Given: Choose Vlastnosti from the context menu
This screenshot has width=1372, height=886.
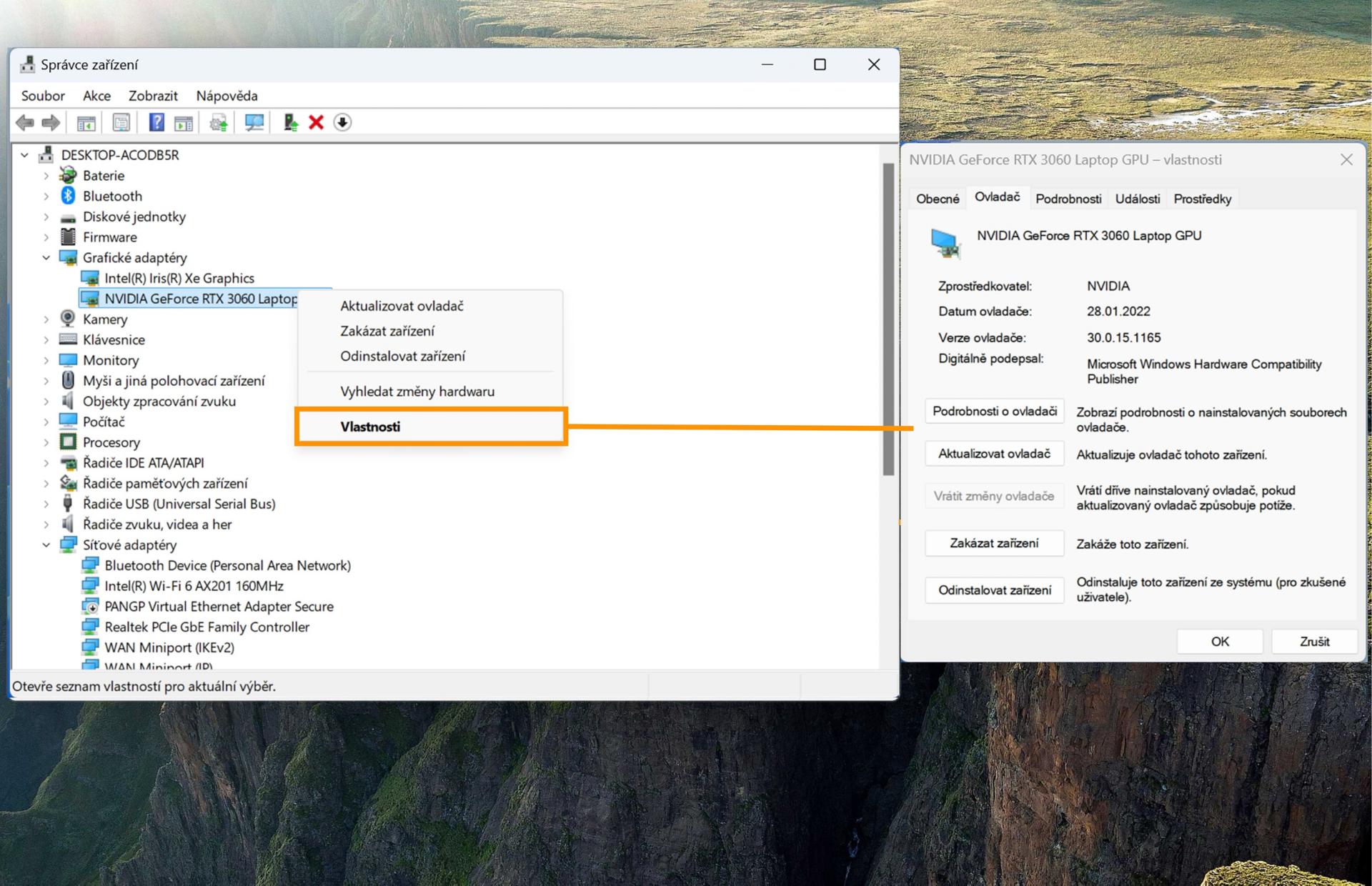Looking at the screenshot, I should [370, 427].
